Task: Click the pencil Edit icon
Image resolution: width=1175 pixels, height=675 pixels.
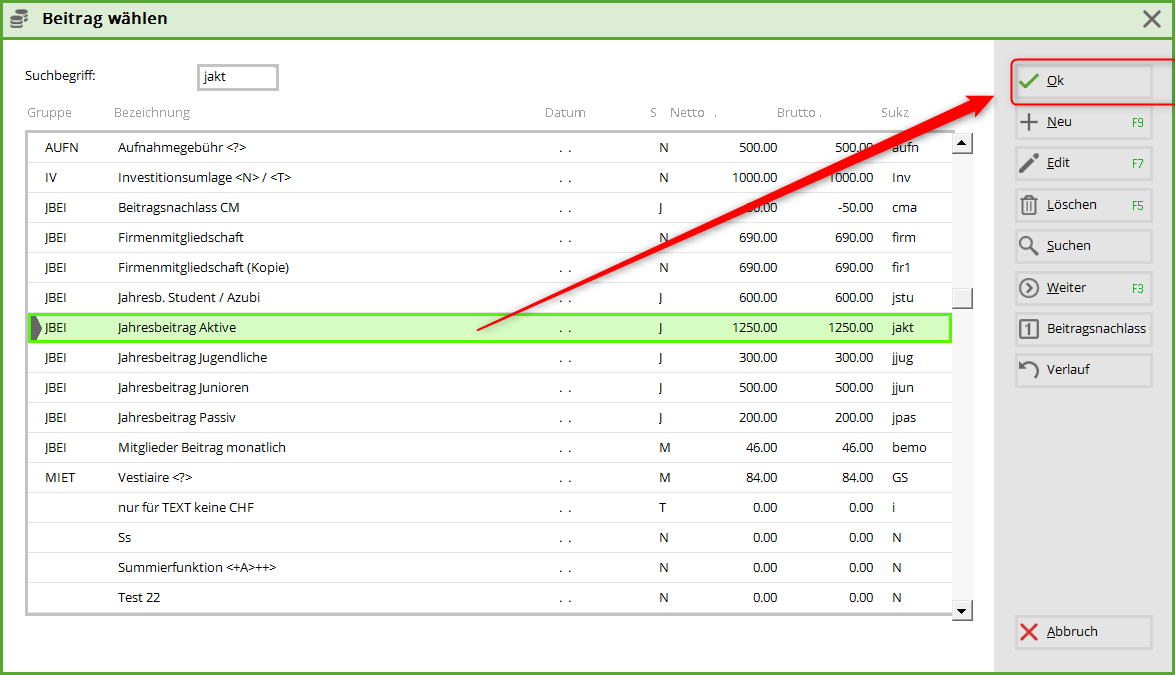Action: [1029, 163]
